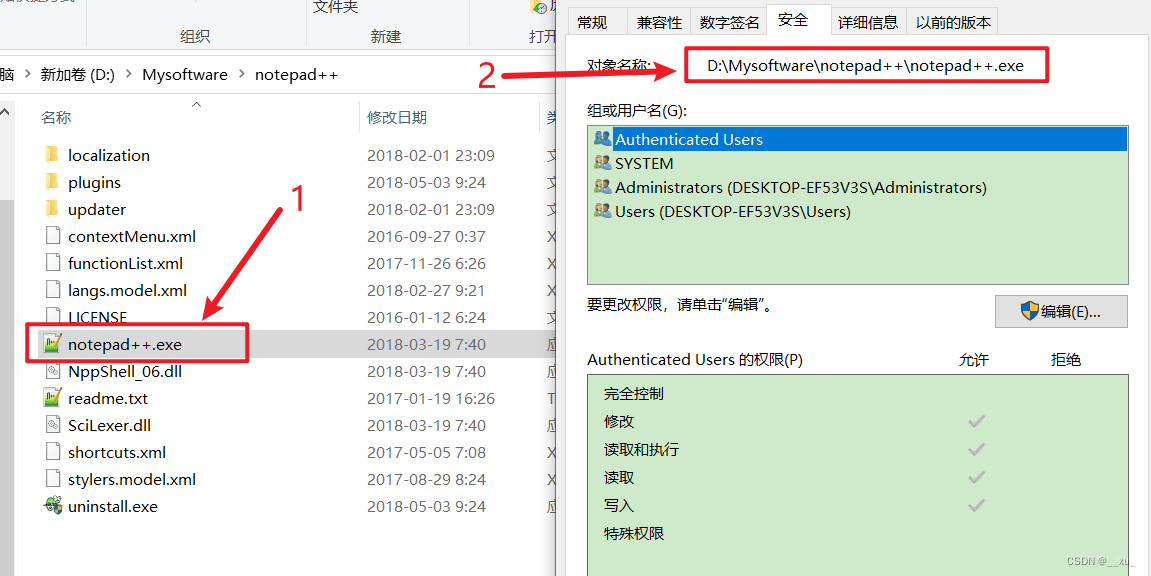Open the 以前的版本 tab

[953, 22]
